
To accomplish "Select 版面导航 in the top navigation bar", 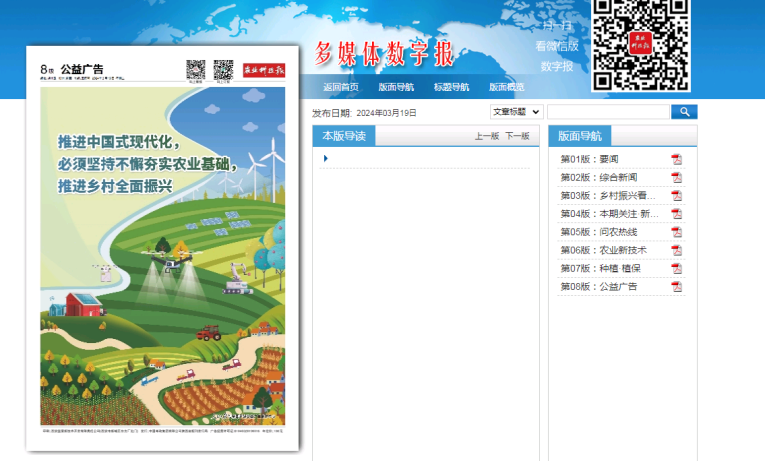I will 396,87.
